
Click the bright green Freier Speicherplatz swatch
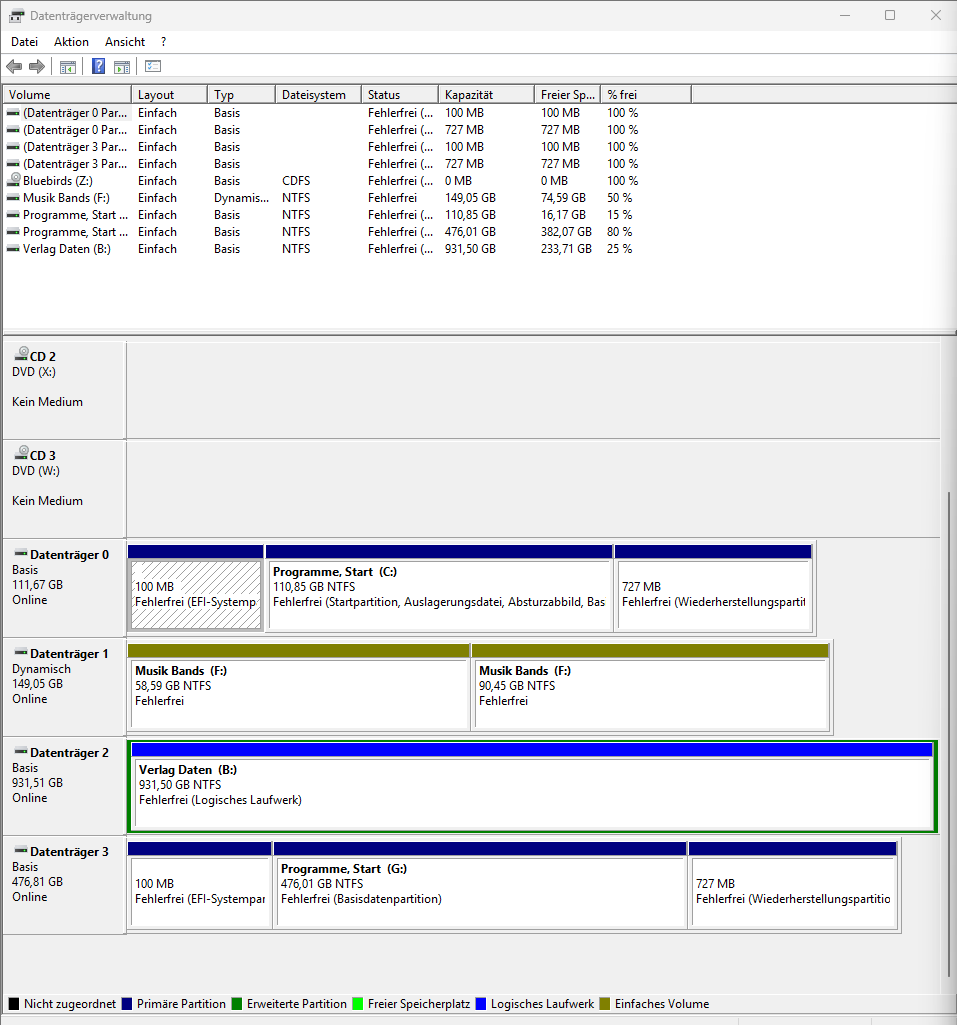[358, 1003]
